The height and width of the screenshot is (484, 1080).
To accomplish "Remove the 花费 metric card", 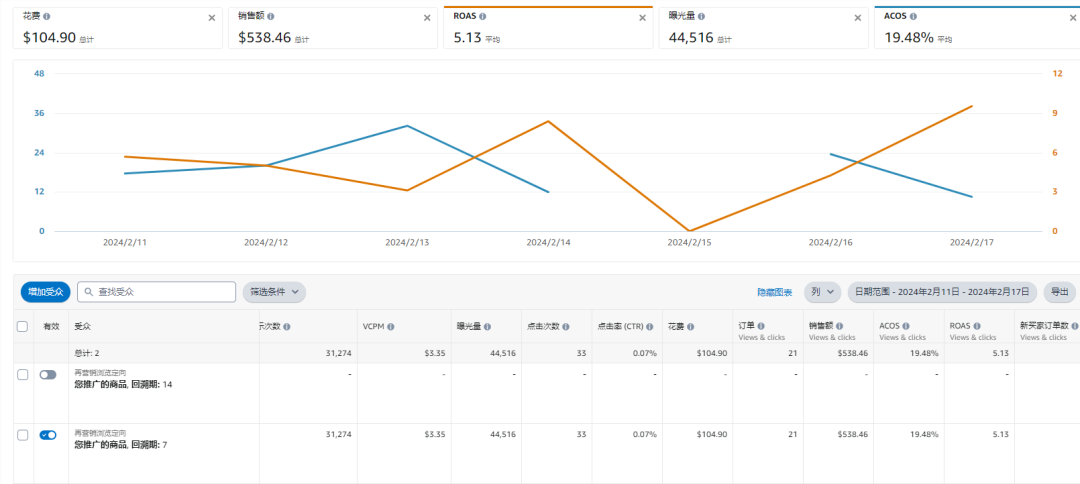I will (x=211, y=17).
